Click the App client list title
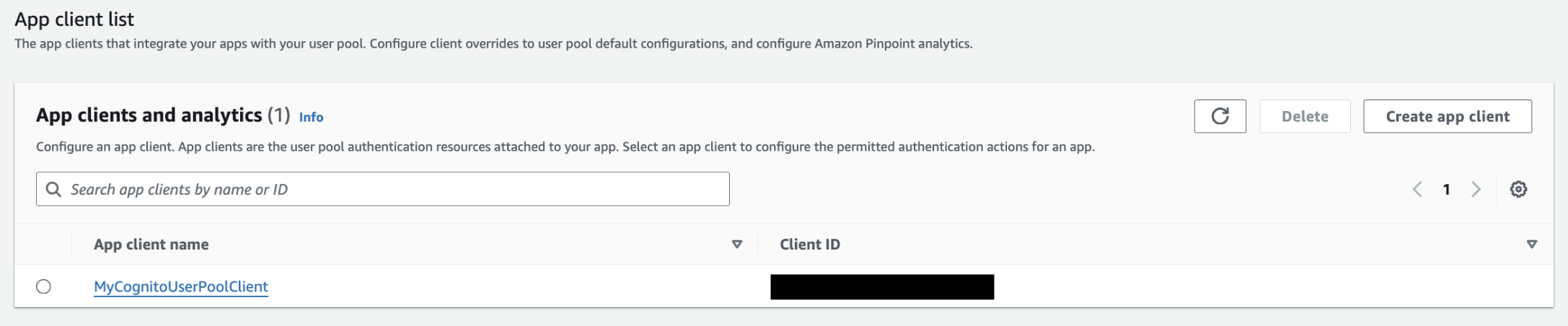Screen dimensions: 1568x326 pos(74,19)
